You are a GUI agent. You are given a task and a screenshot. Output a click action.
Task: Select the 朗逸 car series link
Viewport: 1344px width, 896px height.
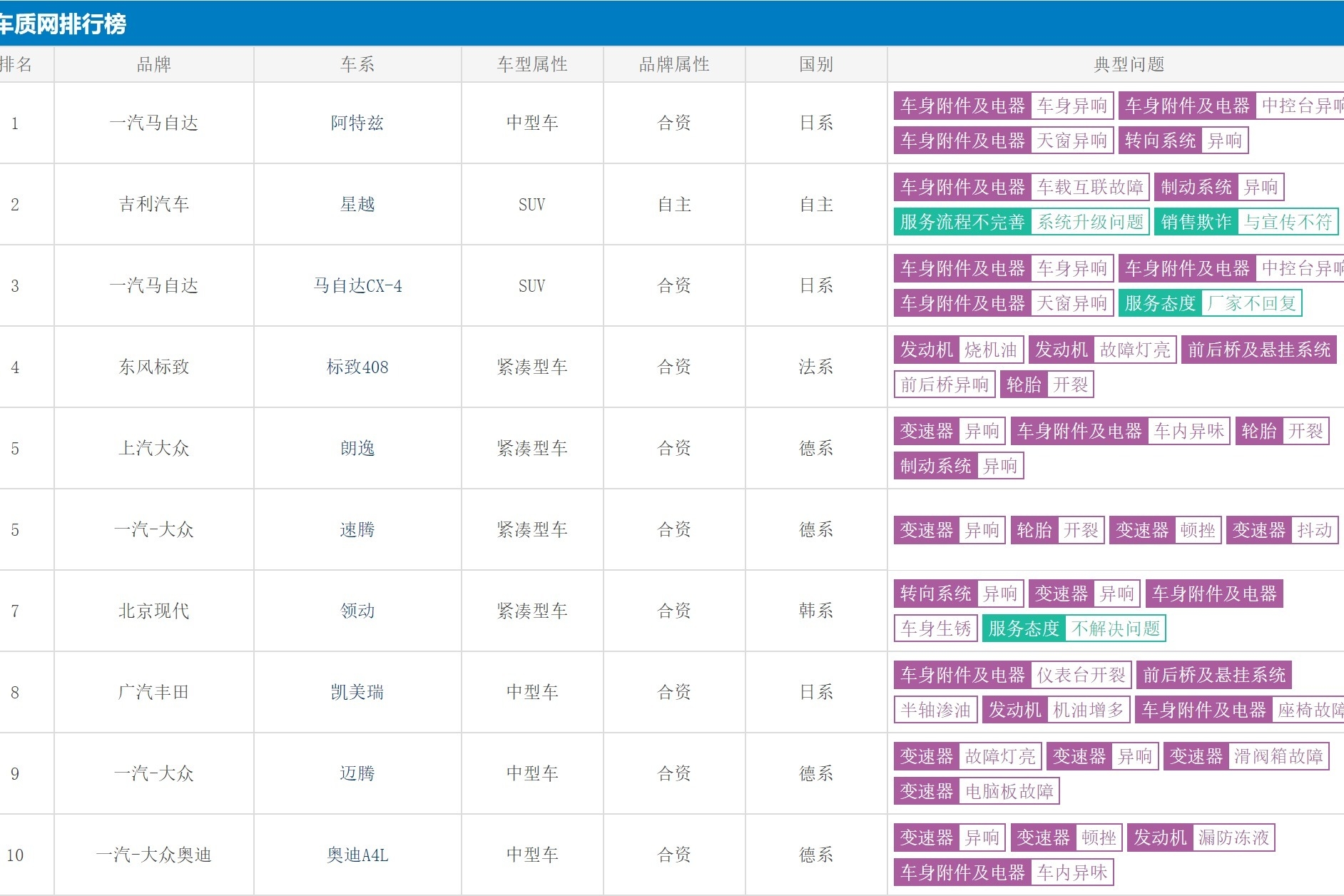click(357, 449)
